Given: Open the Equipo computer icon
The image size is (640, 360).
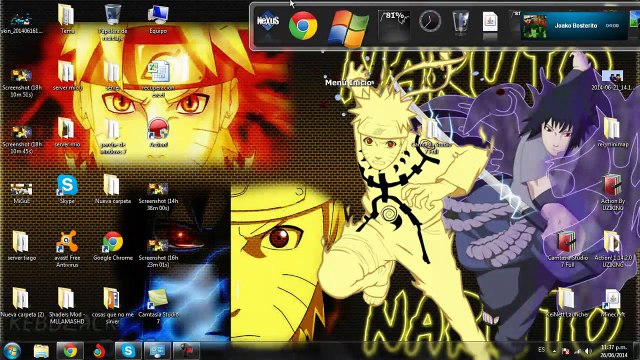Looking at the screenshot, I should [158, 19].
